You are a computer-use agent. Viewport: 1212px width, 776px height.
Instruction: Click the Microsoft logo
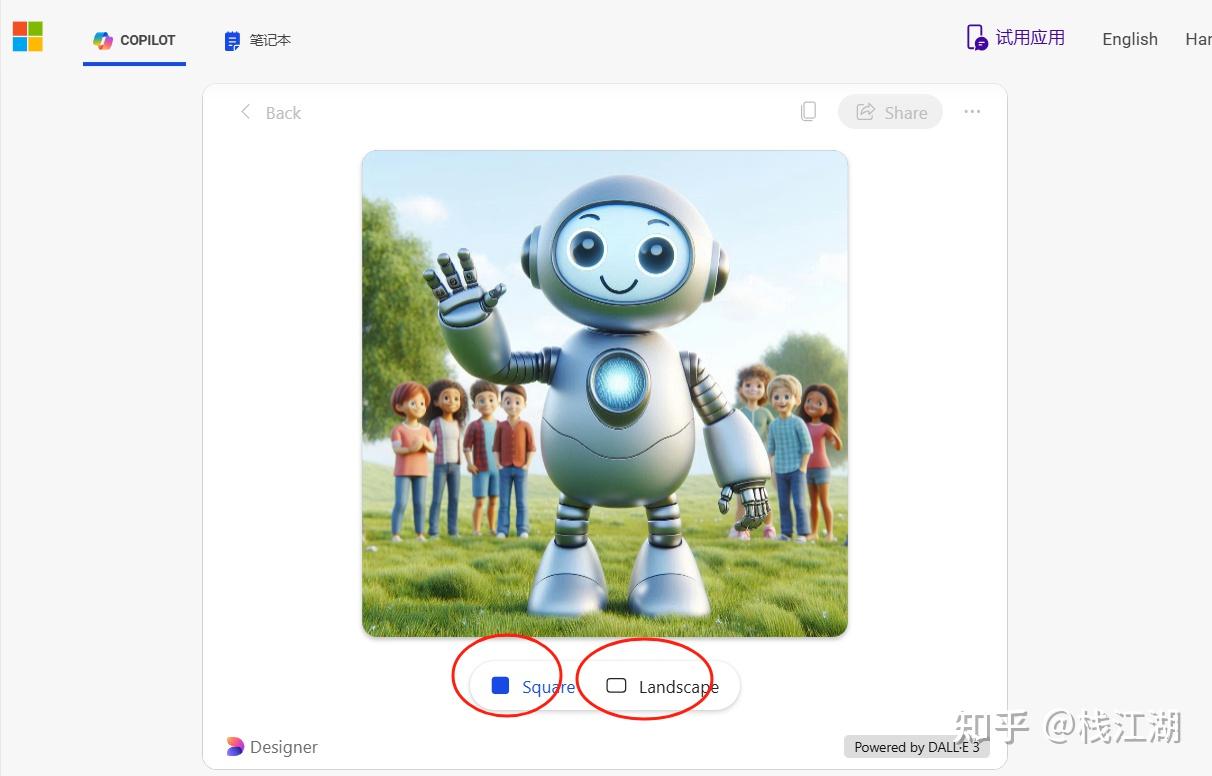click(28, 37)
